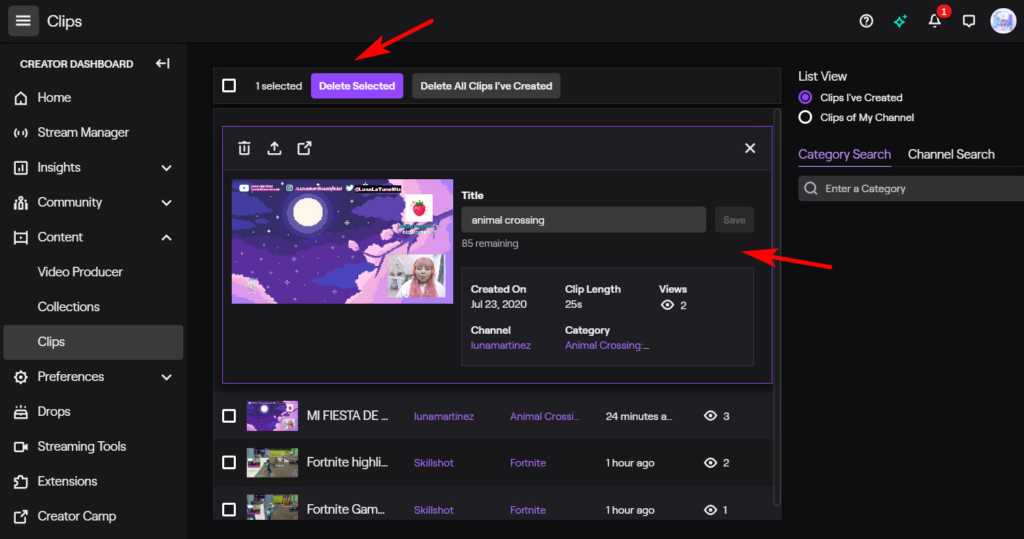Click the teal sparkle icon in header
This screenshot has width=1024, height=539.
[x=900, y=22]
